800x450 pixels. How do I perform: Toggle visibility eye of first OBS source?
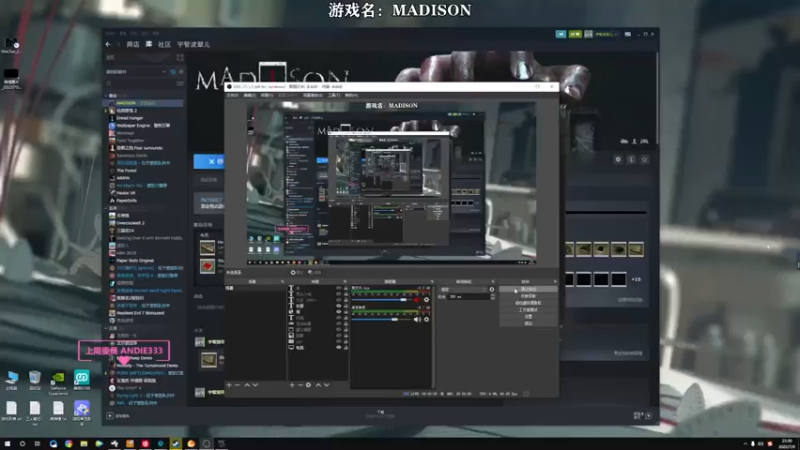point(338,288)
